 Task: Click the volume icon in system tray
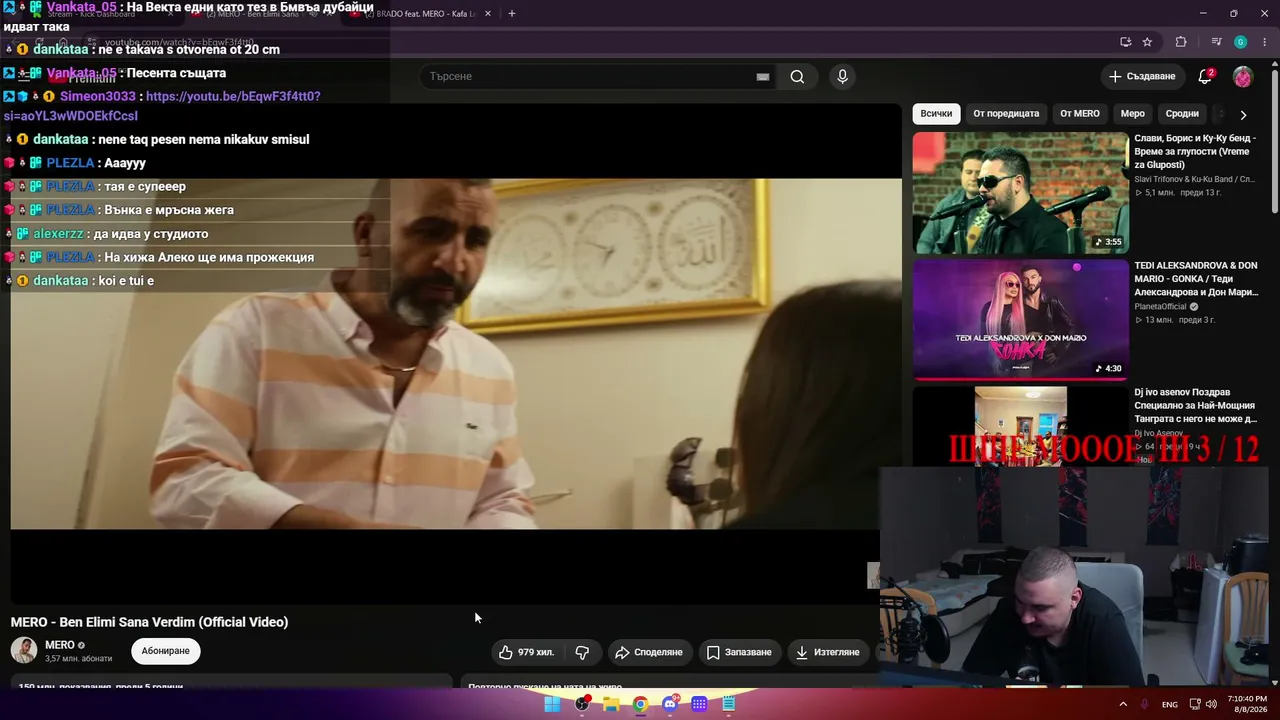tap(1211, 705)
